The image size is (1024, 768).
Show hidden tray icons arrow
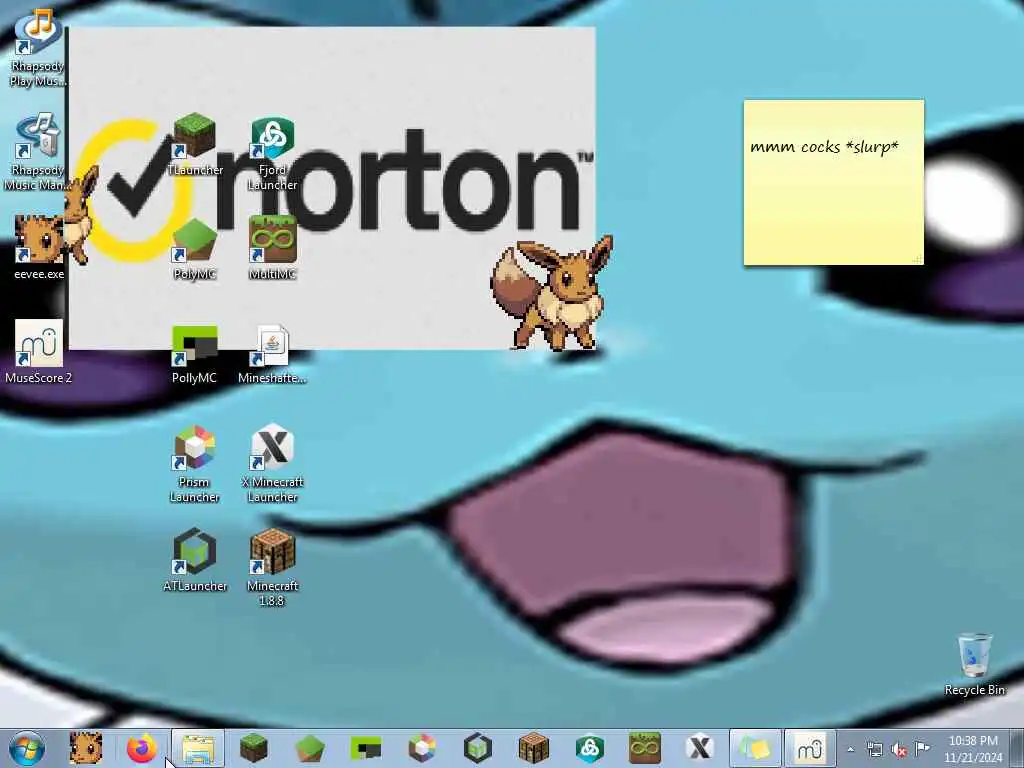tap(850, 749)
